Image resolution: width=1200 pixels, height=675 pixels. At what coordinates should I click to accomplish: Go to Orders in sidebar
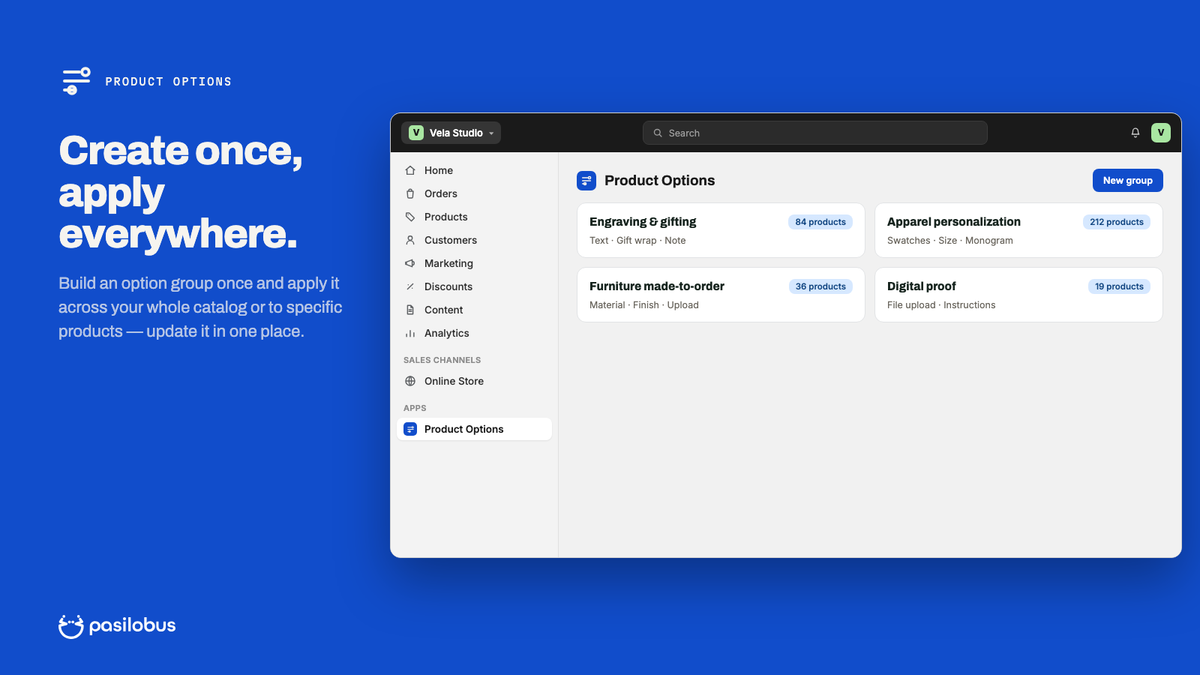[474, 194]
